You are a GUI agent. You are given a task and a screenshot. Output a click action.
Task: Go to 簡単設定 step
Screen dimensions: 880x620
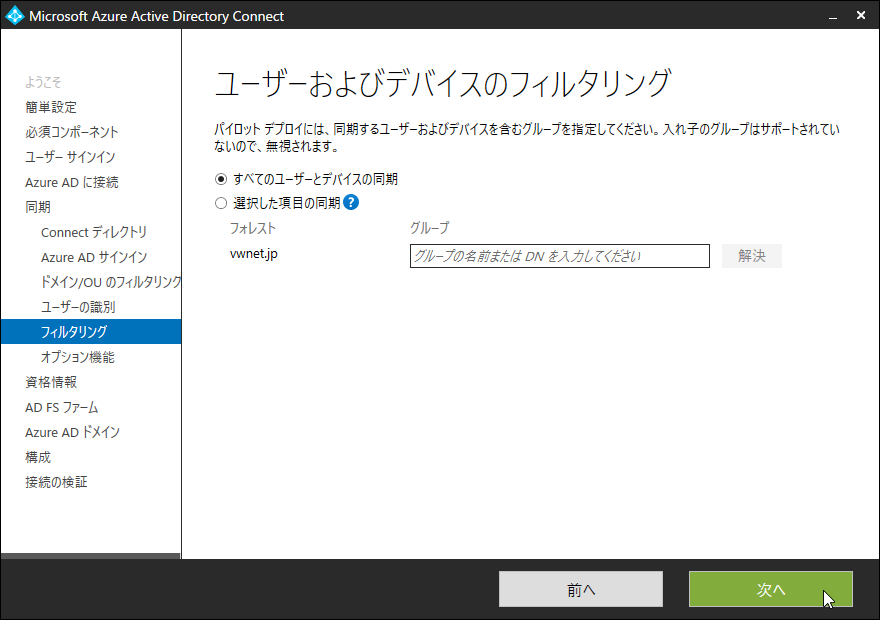51,107
